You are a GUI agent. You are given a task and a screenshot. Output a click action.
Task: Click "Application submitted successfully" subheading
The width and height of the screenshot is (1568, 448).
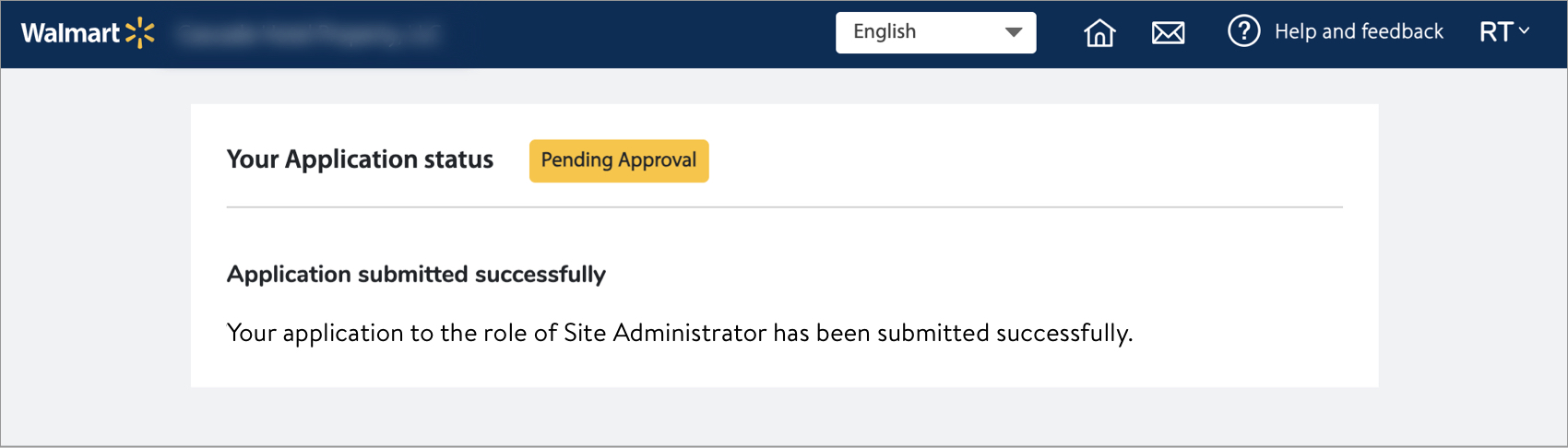(x=416, y=274)
